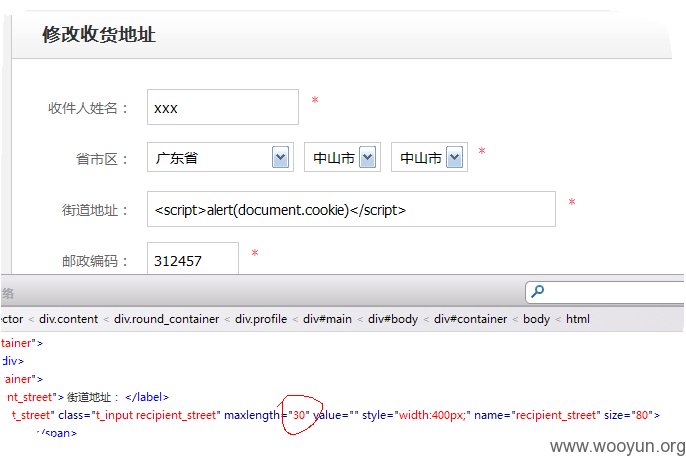This screenshot has height=456, width=686.
Task: Click the name value "recipient_street"
Action: tap(556, 415)
